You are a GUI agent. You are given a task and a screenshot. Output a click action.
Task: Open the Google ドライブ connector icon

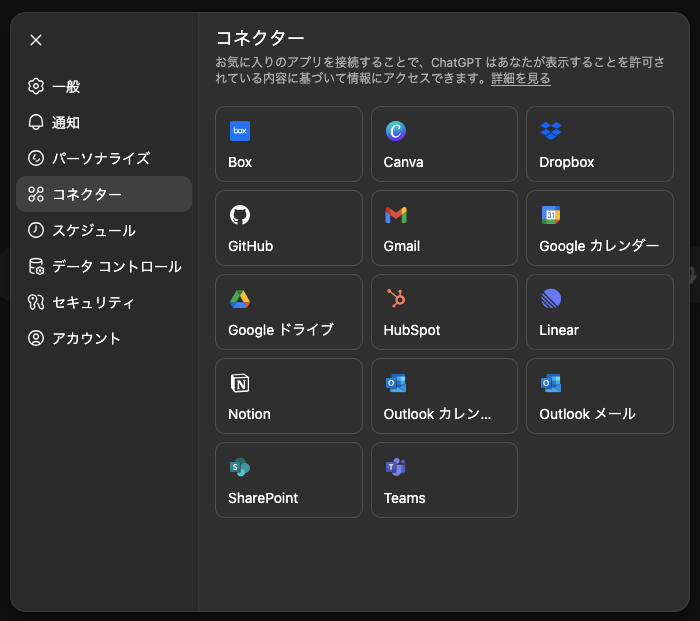click(240, 299)
